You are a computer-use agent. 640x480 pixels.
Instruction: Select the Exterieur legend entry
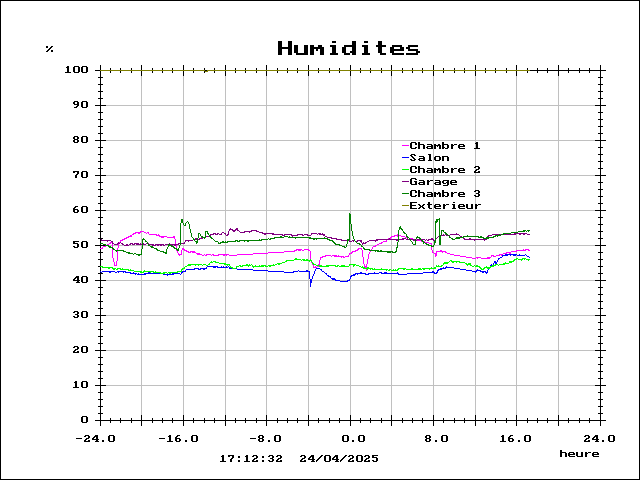(x=445, y=206)
